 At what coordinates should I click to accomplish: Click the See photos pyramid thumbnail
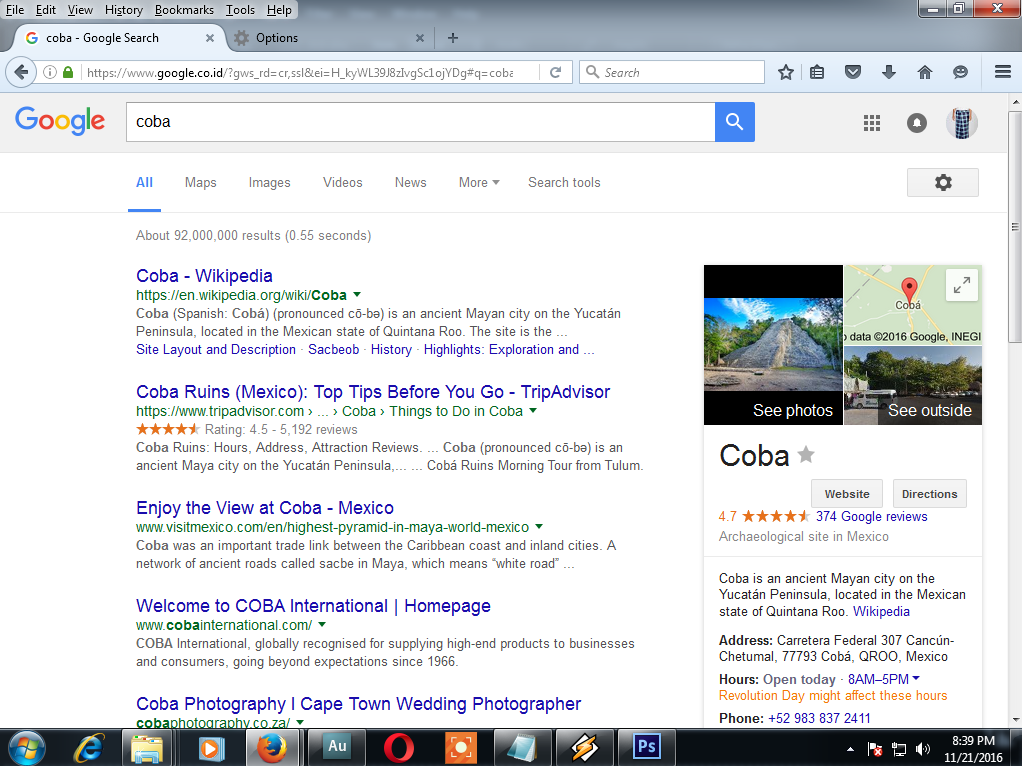click(x=773, y=345)
